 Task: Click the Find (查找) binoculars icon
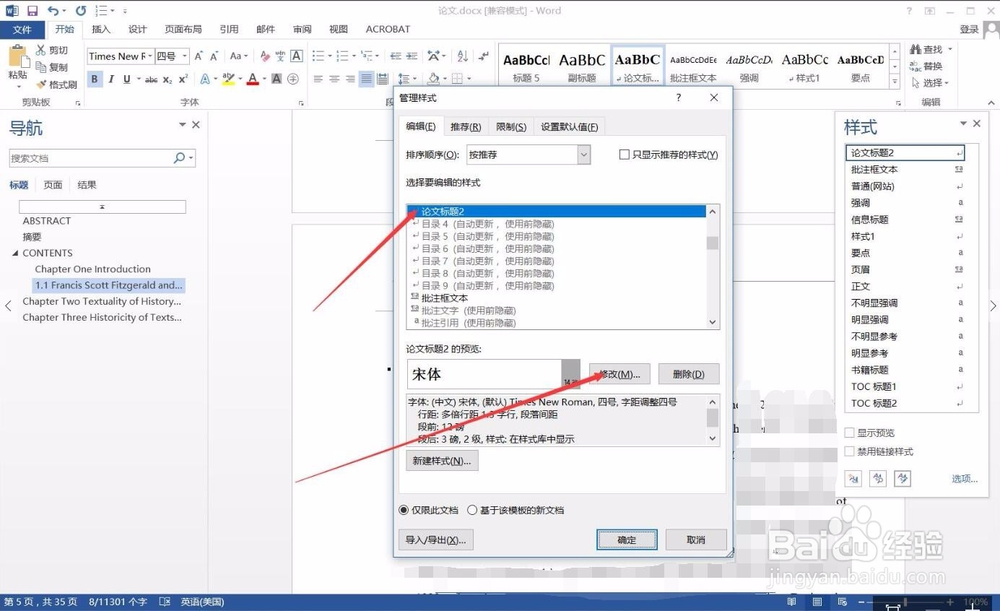click(916, 50)
